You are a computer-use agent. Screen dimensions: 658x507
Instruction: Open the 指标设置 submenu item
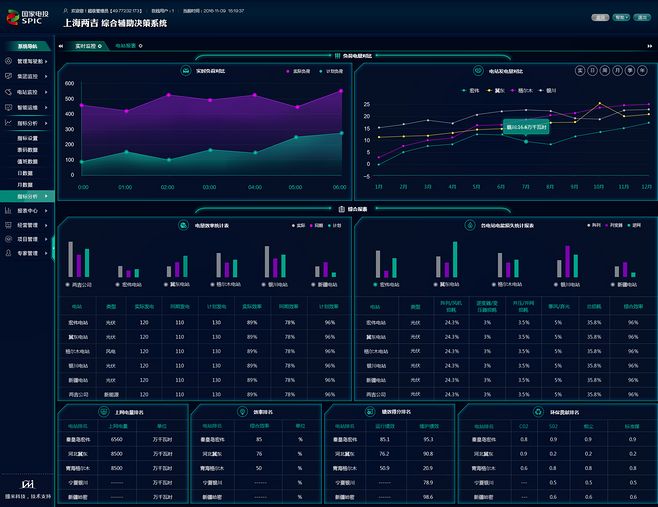tap(27, 138)
